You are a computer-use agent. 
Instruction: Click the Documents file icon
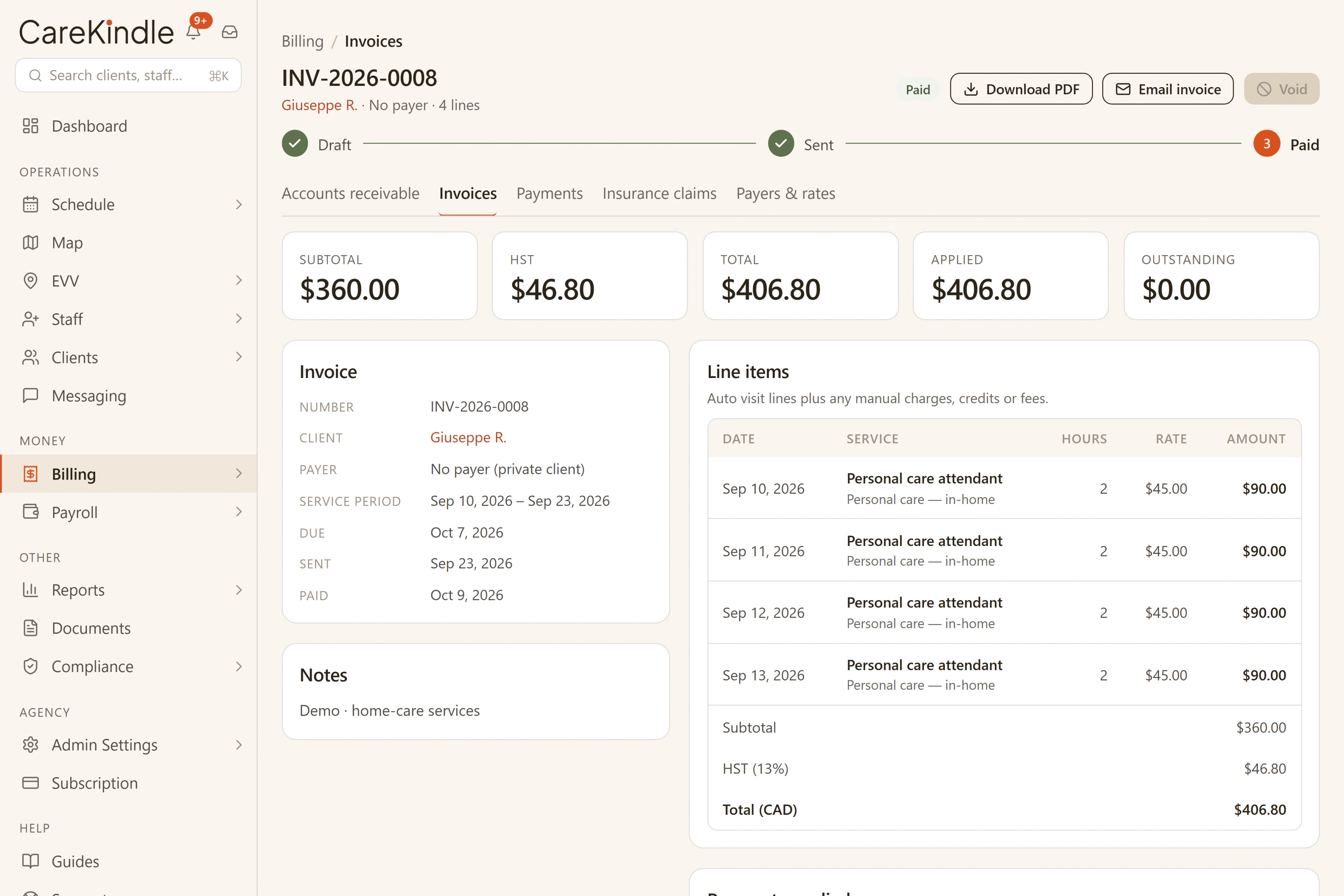30,628
